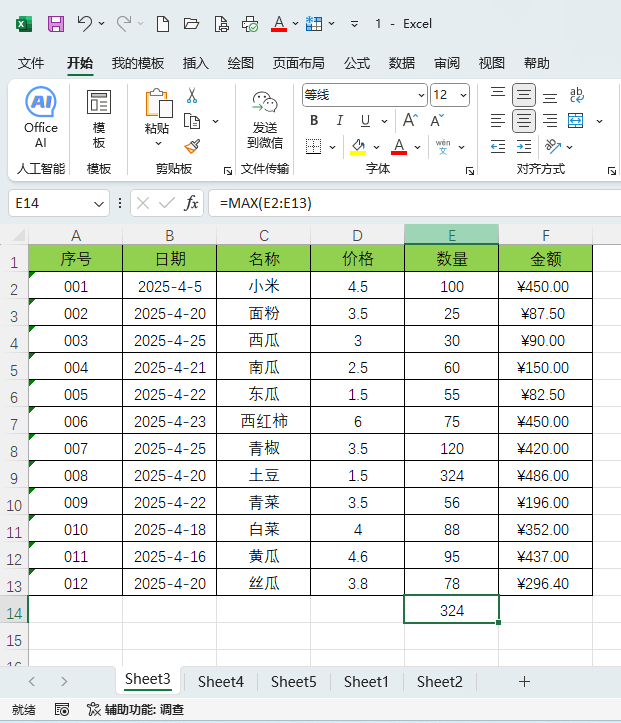Align text right
621x723 pixels.
point(550,121)
